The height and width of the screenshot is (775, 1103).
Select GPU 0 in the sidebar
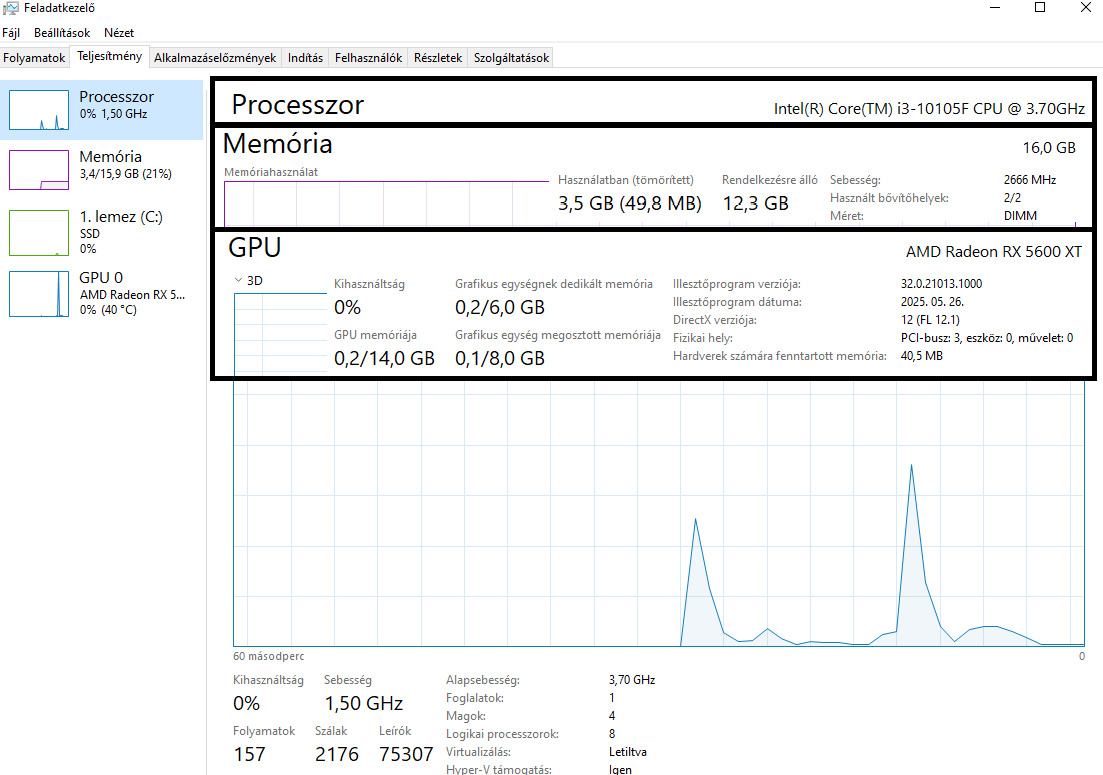[x=101, y=293]
